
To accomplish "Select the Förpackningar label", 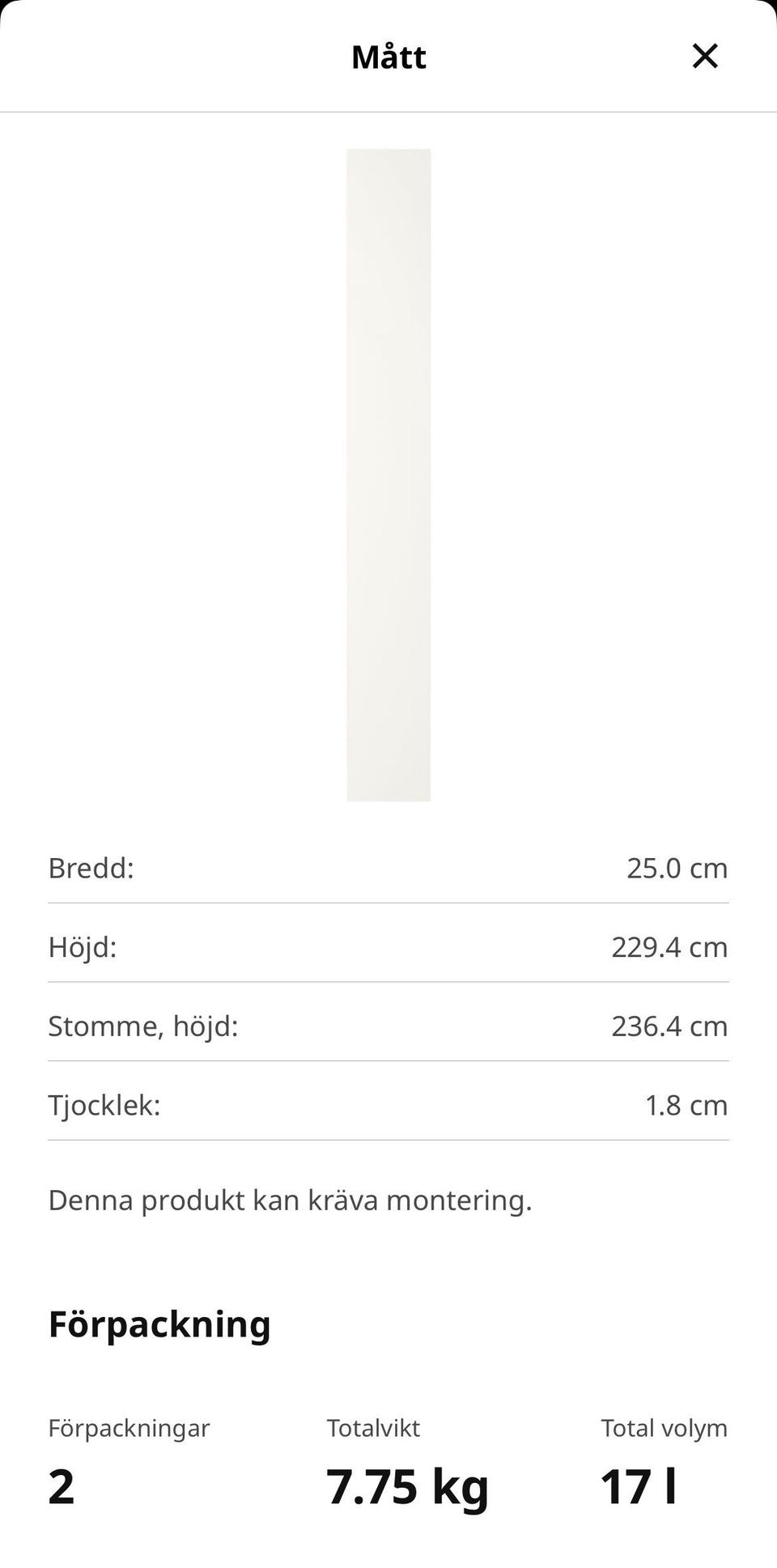I will 129,1428.
